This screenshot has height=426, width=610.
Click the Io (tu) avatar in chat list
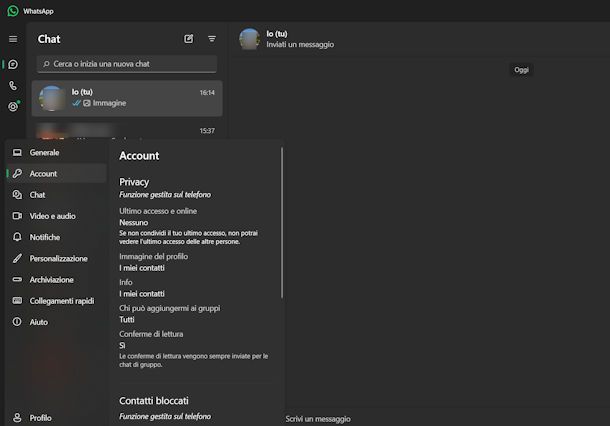(52, 98)
